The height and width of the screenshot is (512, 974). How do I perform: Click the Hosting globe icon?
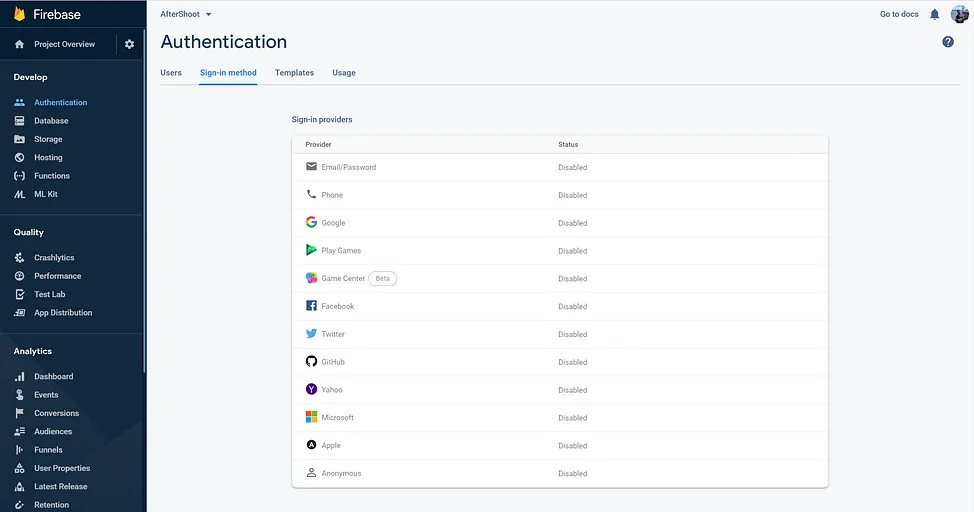pos(19,157)
